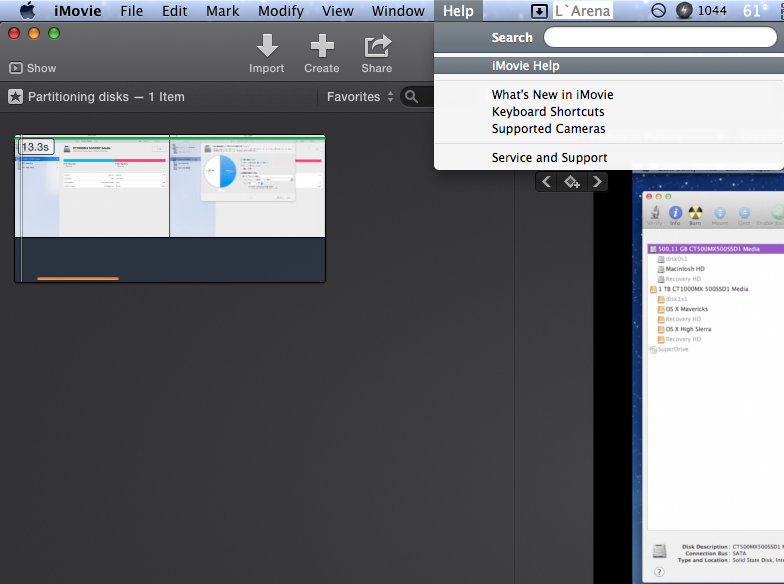Open the Mark menu

pos(222,10)
